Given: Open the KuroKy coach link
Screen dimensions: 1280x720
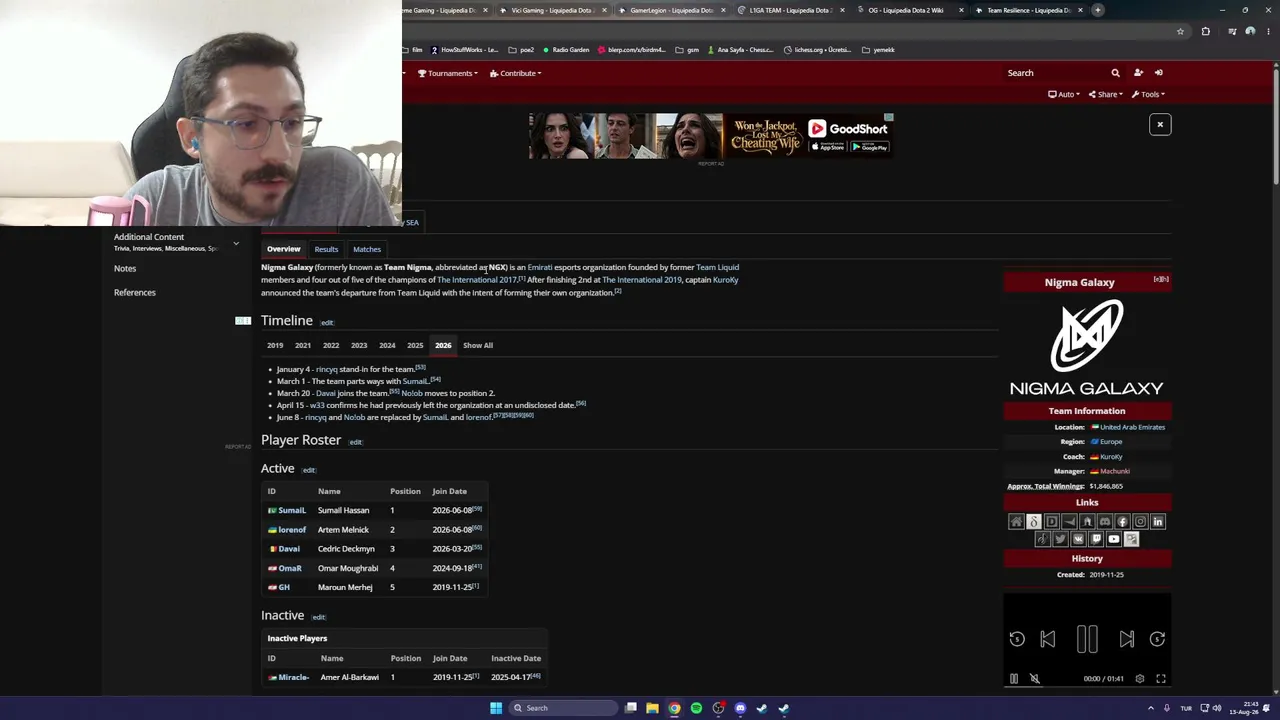Looking at the screenshot, I should pos(1111,457).
